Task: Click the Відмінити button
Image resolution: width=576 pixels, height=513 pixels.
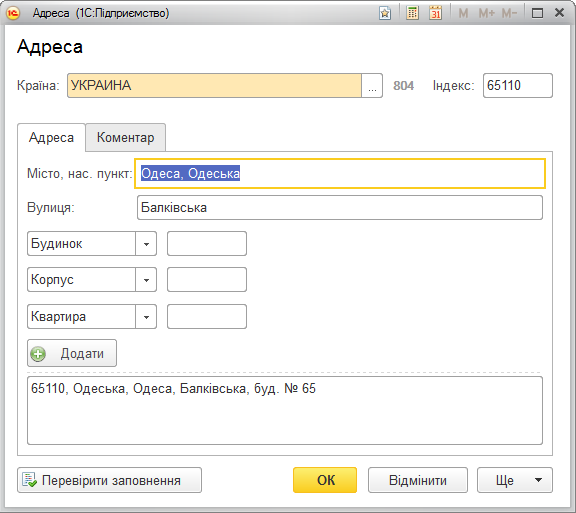Action: coord(418,480)
